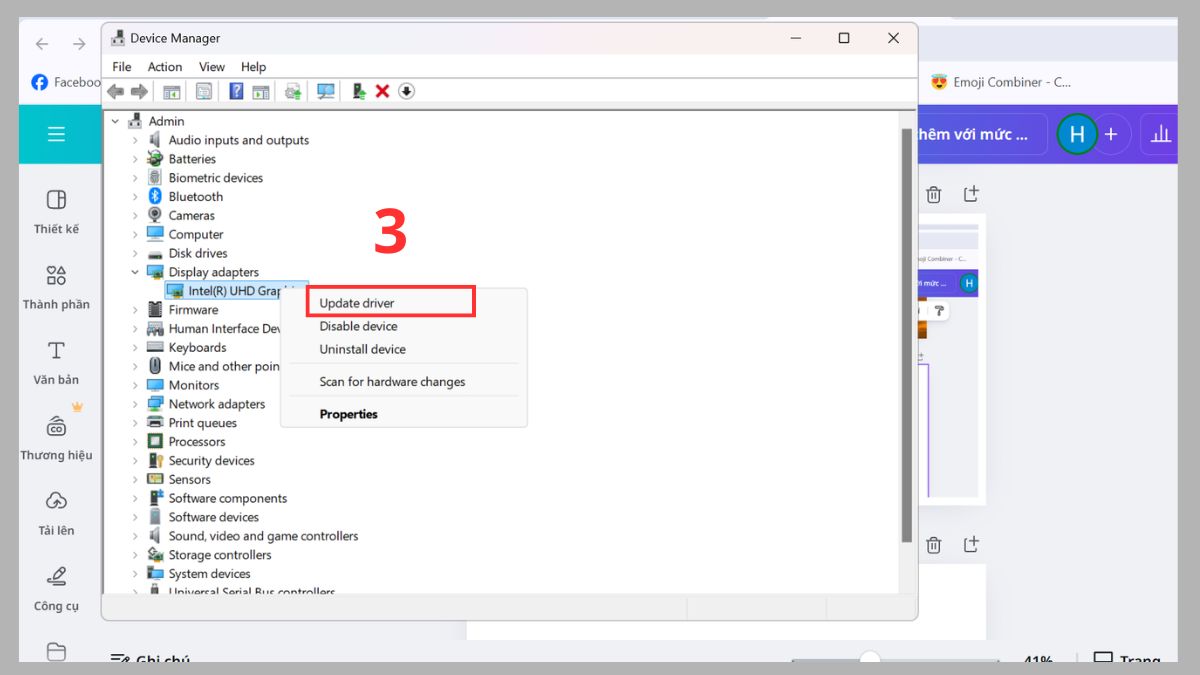Expand the Biometric devices chevron

(x=135, y=178)
